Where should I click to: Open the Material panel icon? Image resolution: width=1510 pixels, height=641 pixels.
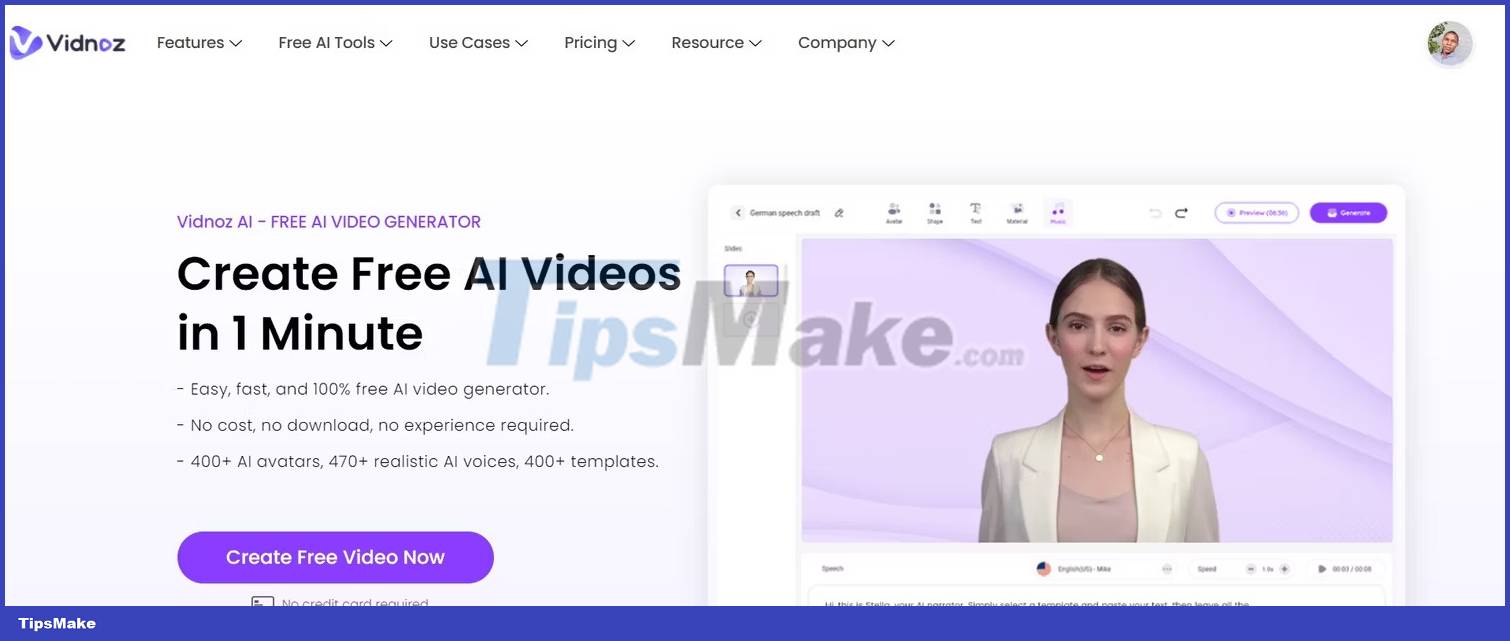(1017, 211)
